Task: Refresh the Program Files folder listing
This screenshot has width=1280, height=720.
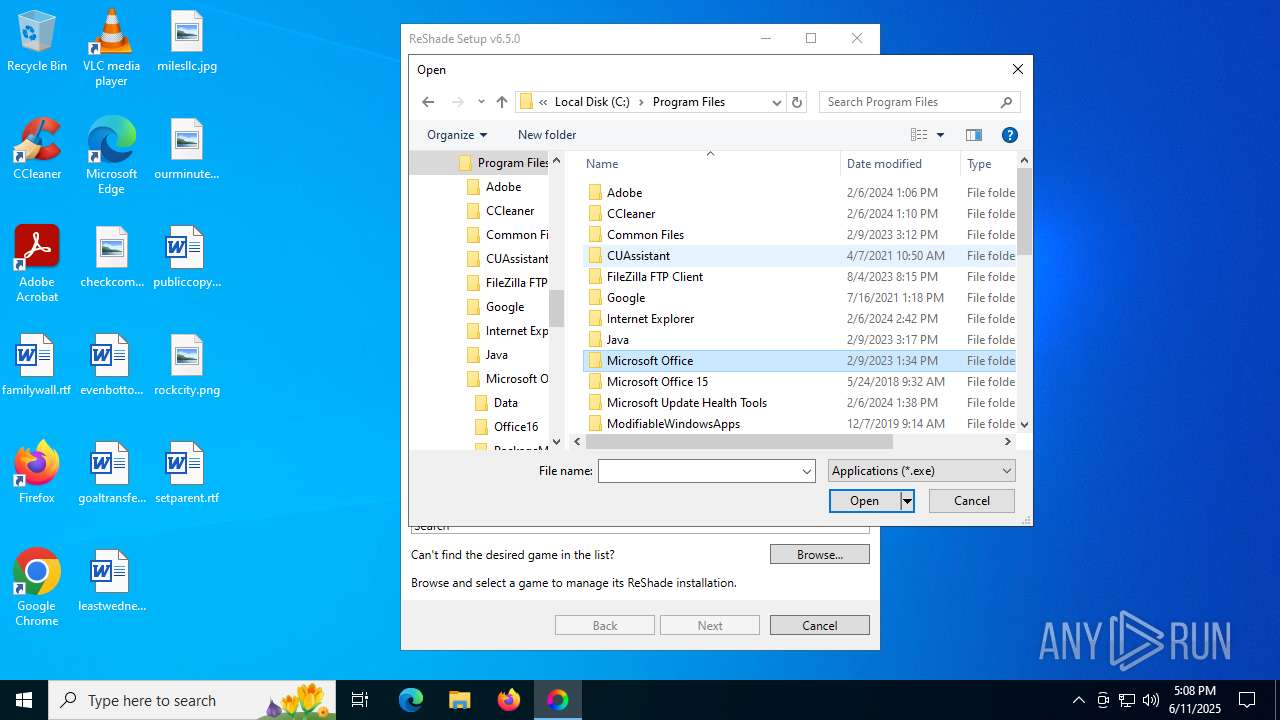Action: [x=797, y=102]
